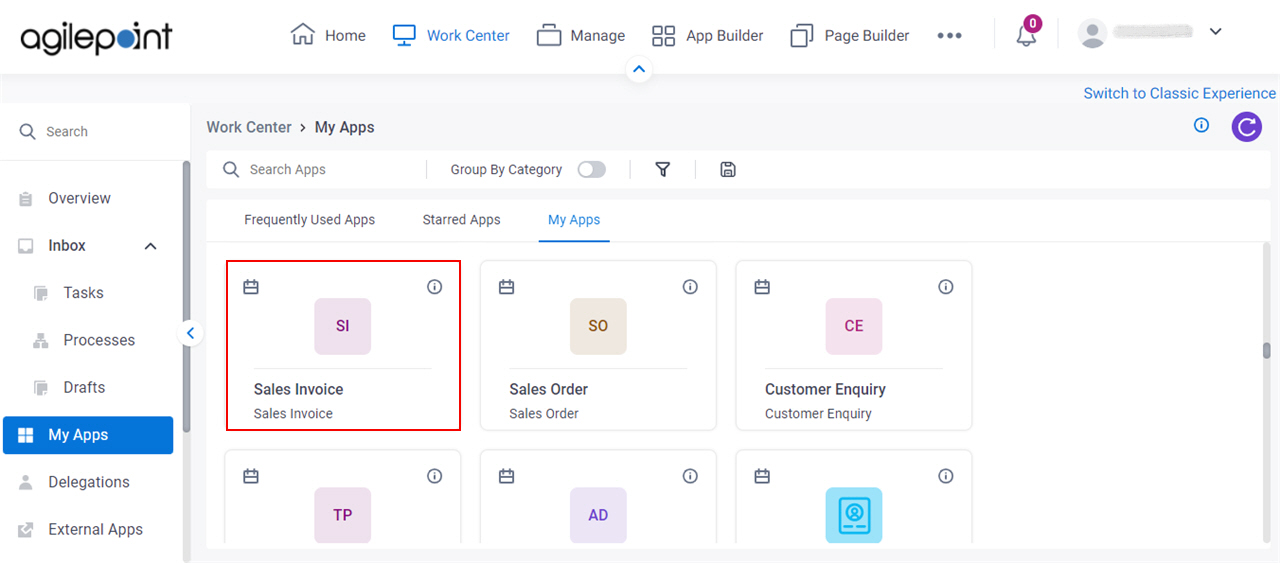Click the page info icon near refresh

click(x=1202, y=125)
